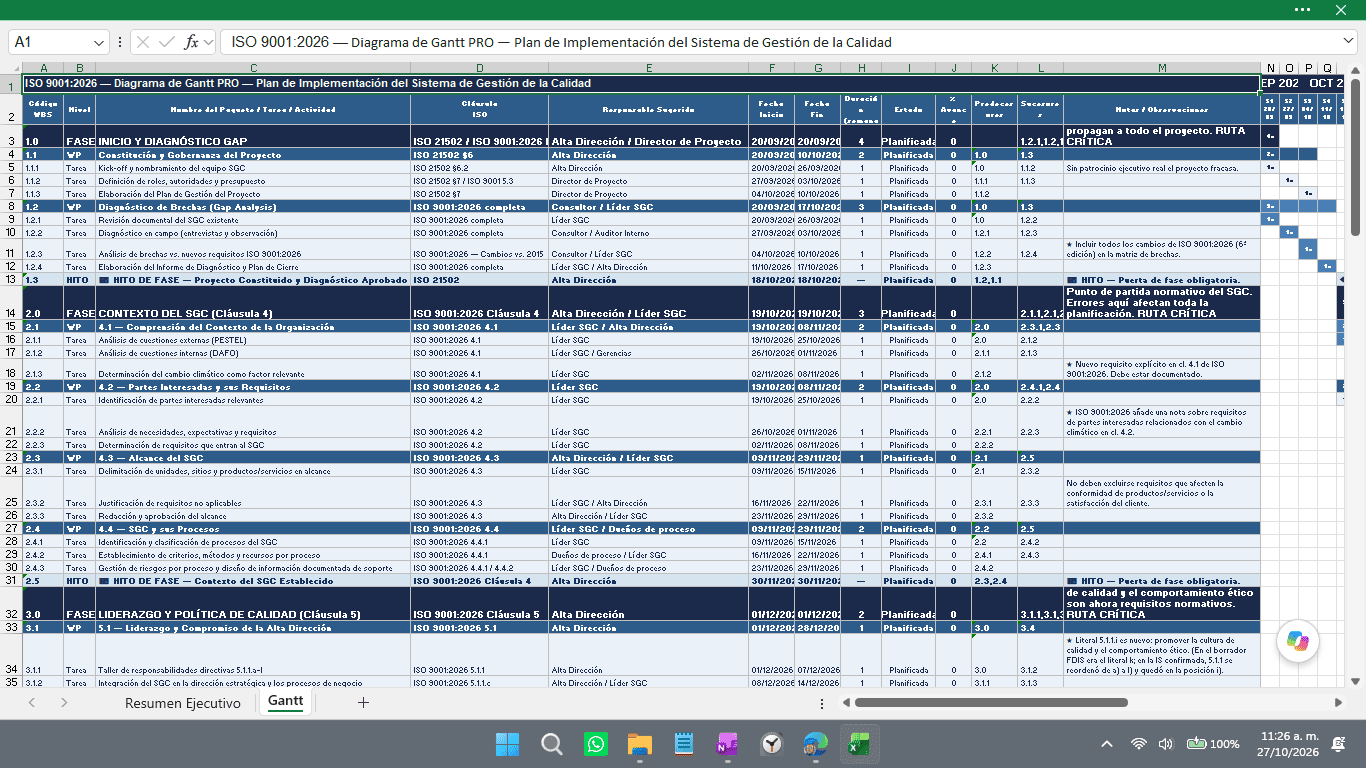Viewport: 1366px width, 768px height.
Task: Open taskbar Search
Action: (x=551, y=744)
